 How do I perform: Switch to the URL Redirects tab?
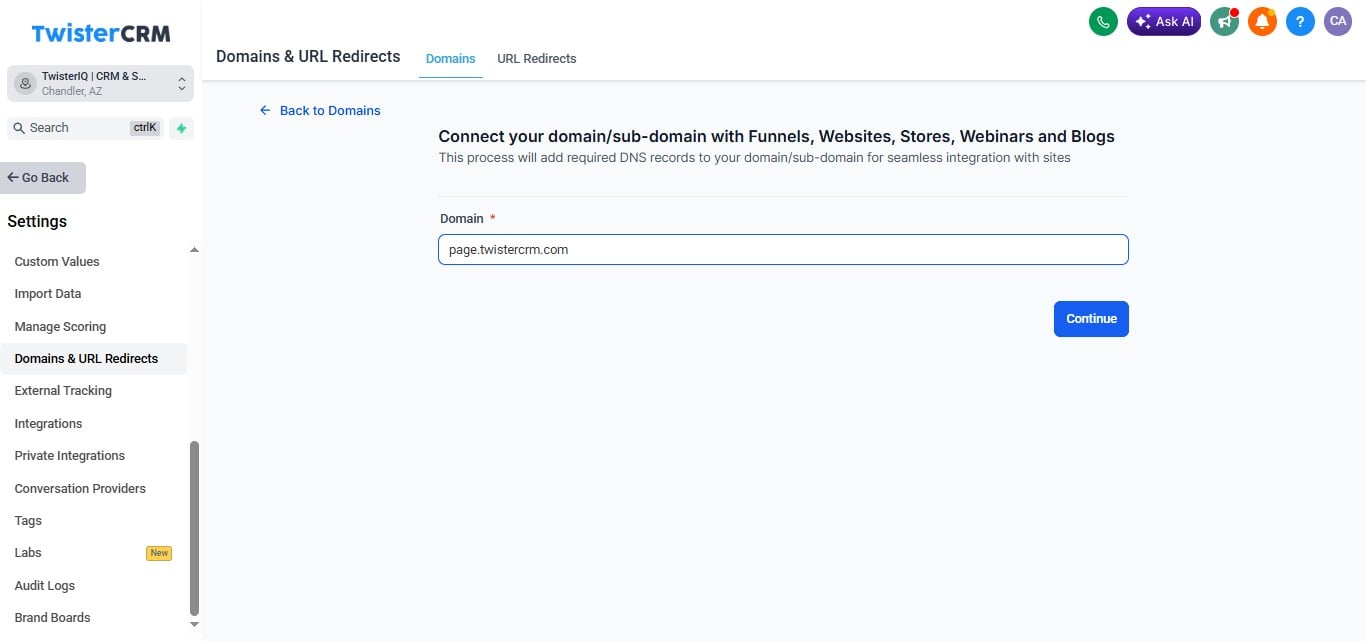[x=537, y=59]
